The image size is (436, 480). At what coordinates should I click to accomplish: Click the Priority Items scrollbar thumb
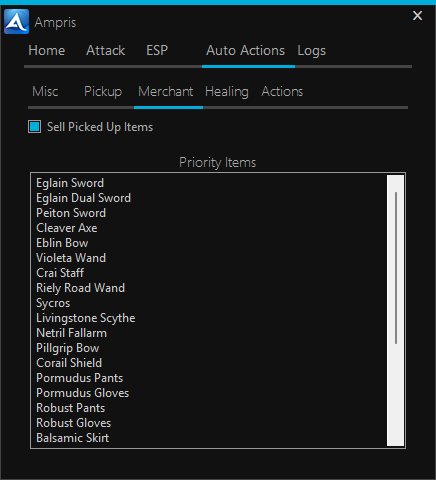[x=396, y=268]
